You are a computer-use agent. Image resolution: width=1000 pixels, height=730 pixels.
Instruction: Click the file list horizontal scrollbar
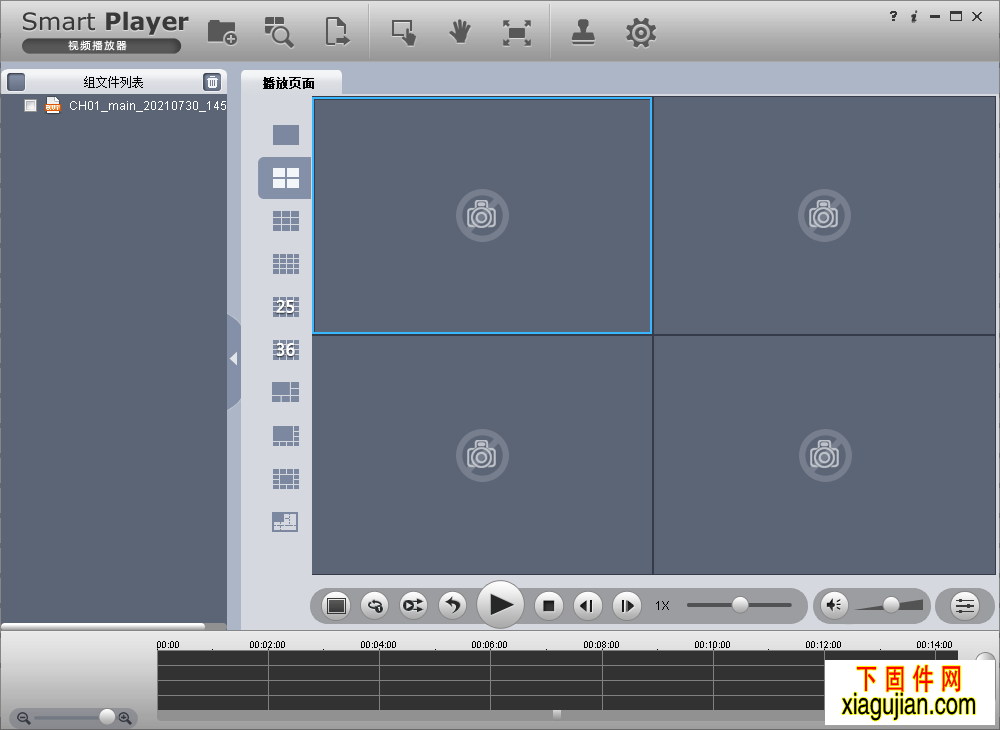point(103,626)
